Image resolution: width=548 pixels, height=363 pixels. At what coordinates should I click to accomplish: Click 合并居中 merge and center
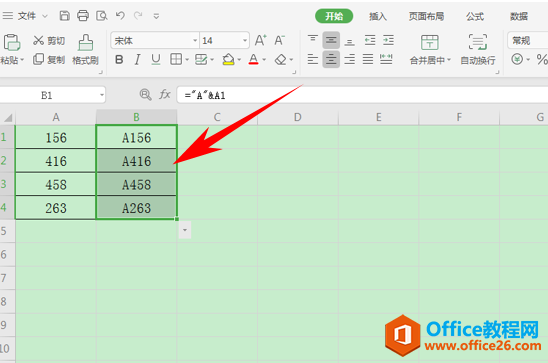click(x=430, y=50)
